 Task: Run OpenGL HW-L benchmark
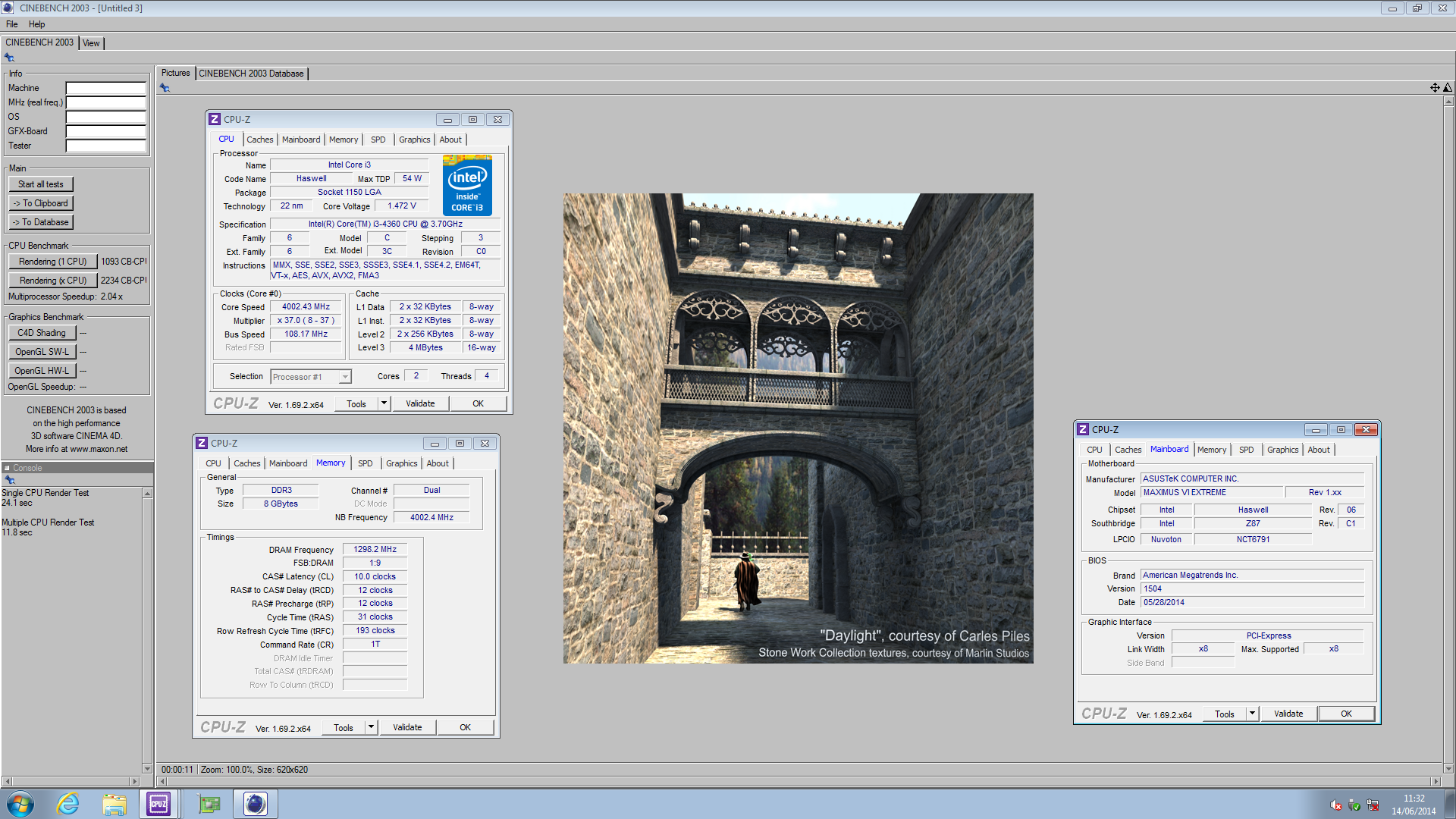click(x=42, y=371)
